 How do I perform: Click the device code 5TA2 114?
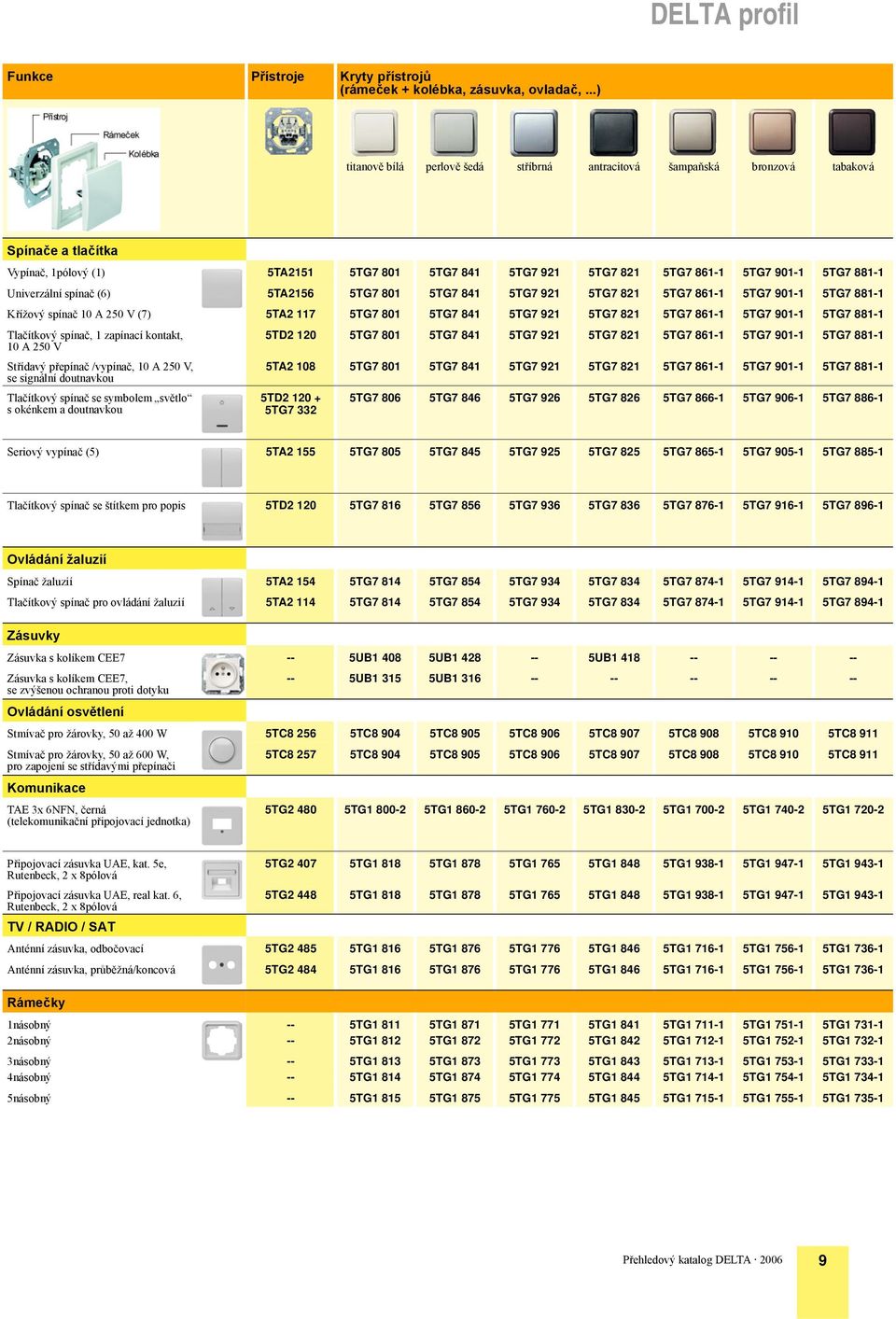(290, 602)
